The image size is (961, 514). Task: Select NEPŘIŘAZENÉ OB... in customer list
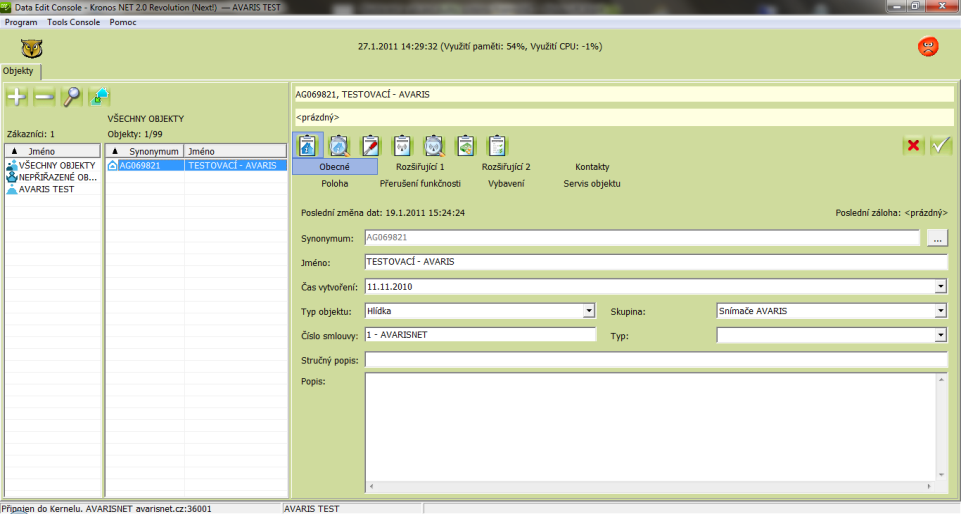coord(58,177)
